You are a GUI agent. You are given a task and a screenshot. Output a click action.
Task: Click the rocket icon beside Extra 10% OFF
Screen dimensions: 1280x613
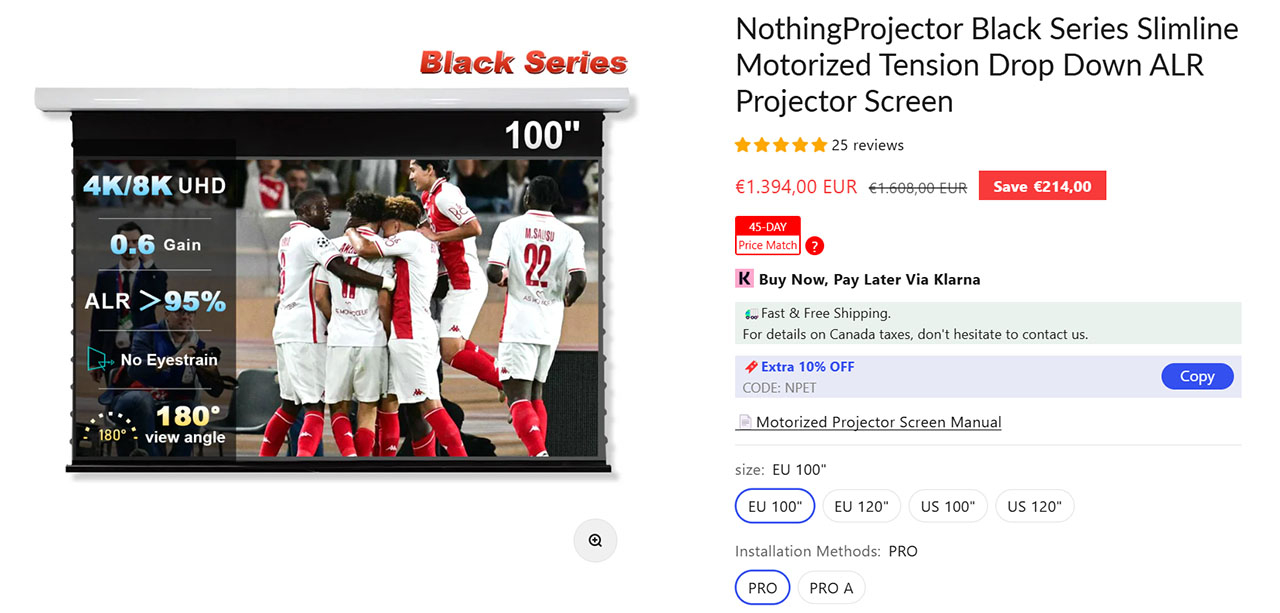click(751, 367)
